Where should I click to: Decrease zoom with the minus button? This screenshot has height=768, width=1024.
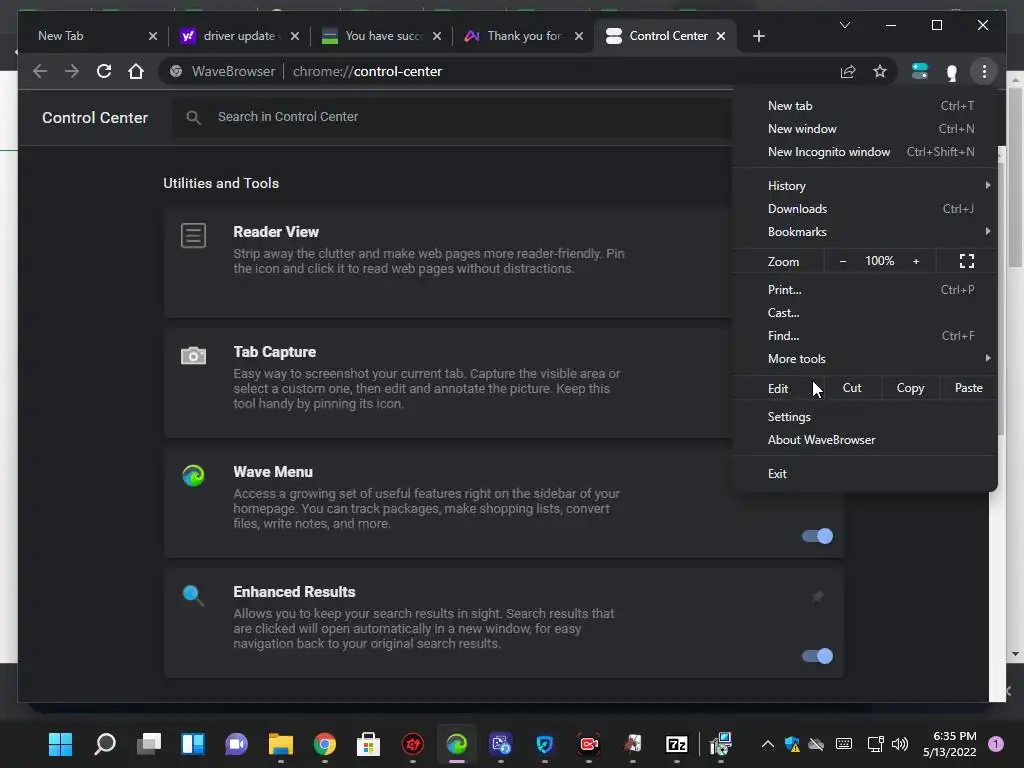click(x=842, y=261)
